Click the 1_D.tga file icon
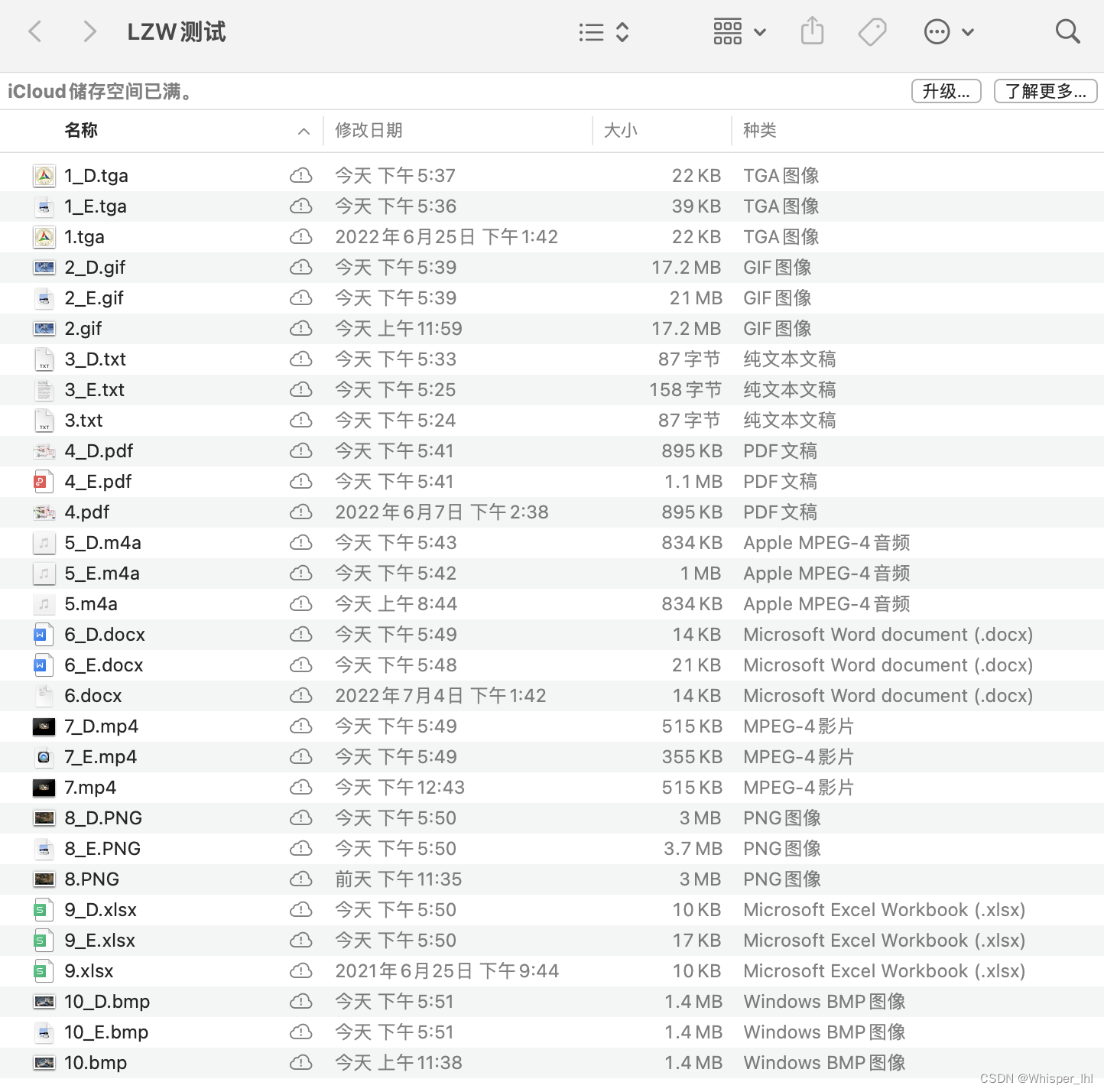This screenshot has width=1104, height=1092. pyautogui.click(x=44, y=176)
